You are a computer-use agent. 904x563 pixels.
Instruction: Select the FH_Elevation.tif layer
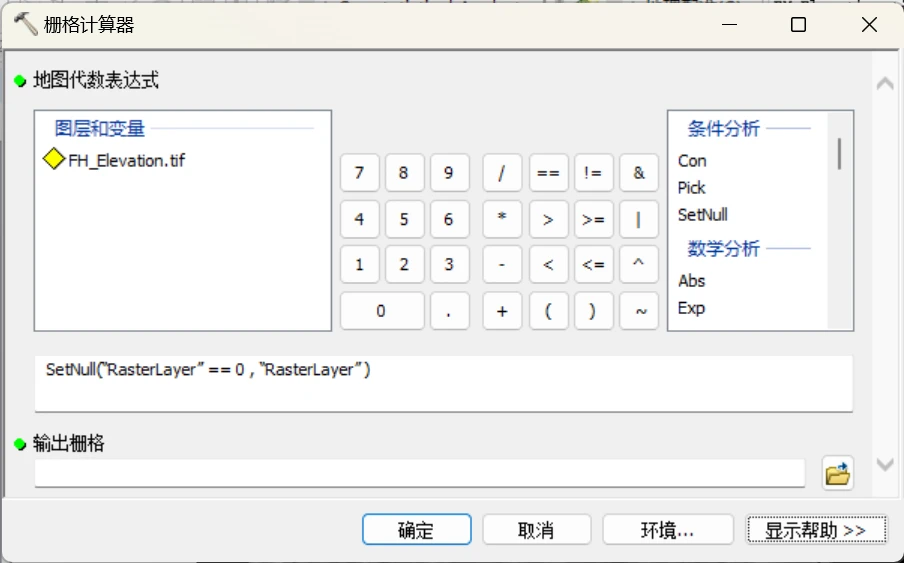click(x=126, y=160)
